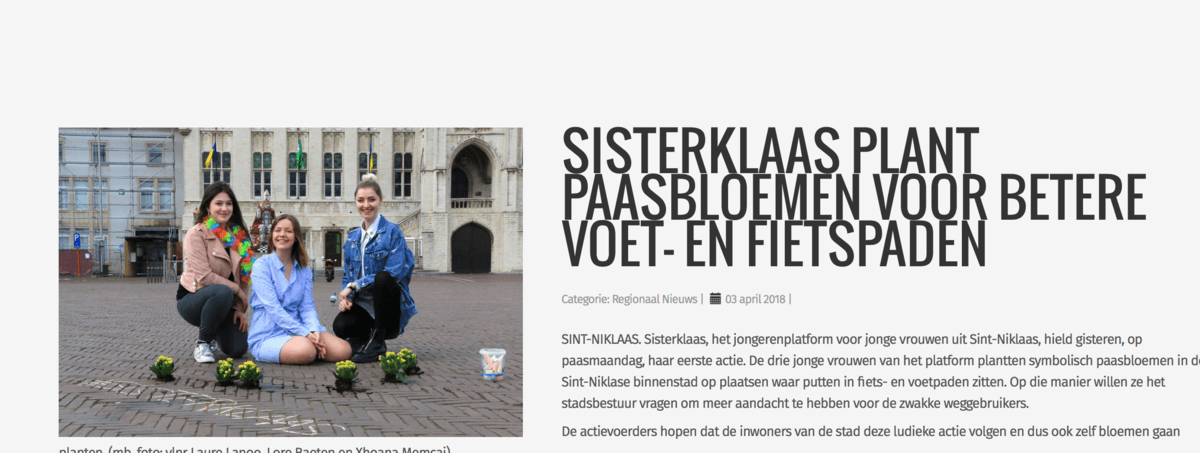Image resolution: width=1200 pixels, height=453 pixels.
Task: Click the photo caption under the image
Action: (255, 449)
